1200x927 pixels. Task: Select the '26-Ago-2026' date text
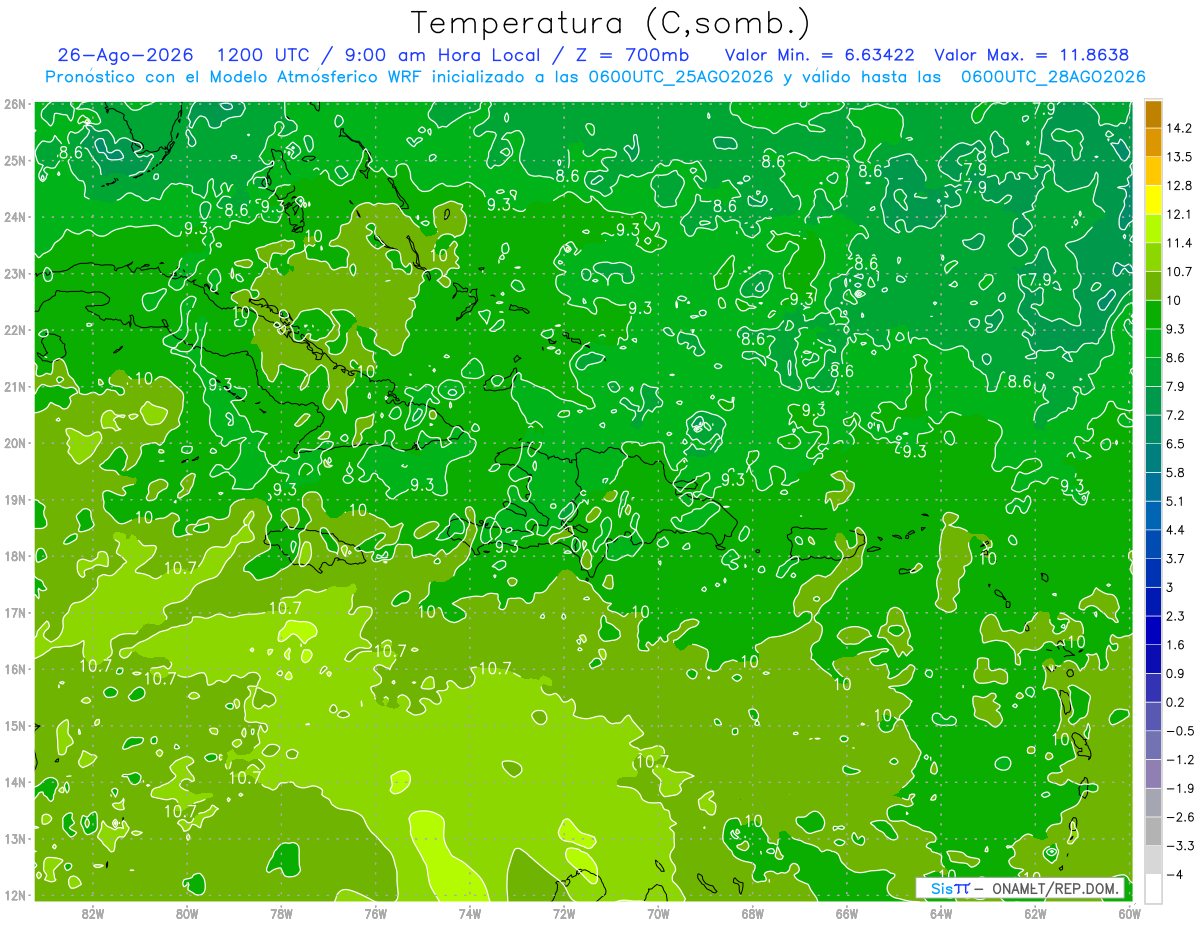point(125,55)
